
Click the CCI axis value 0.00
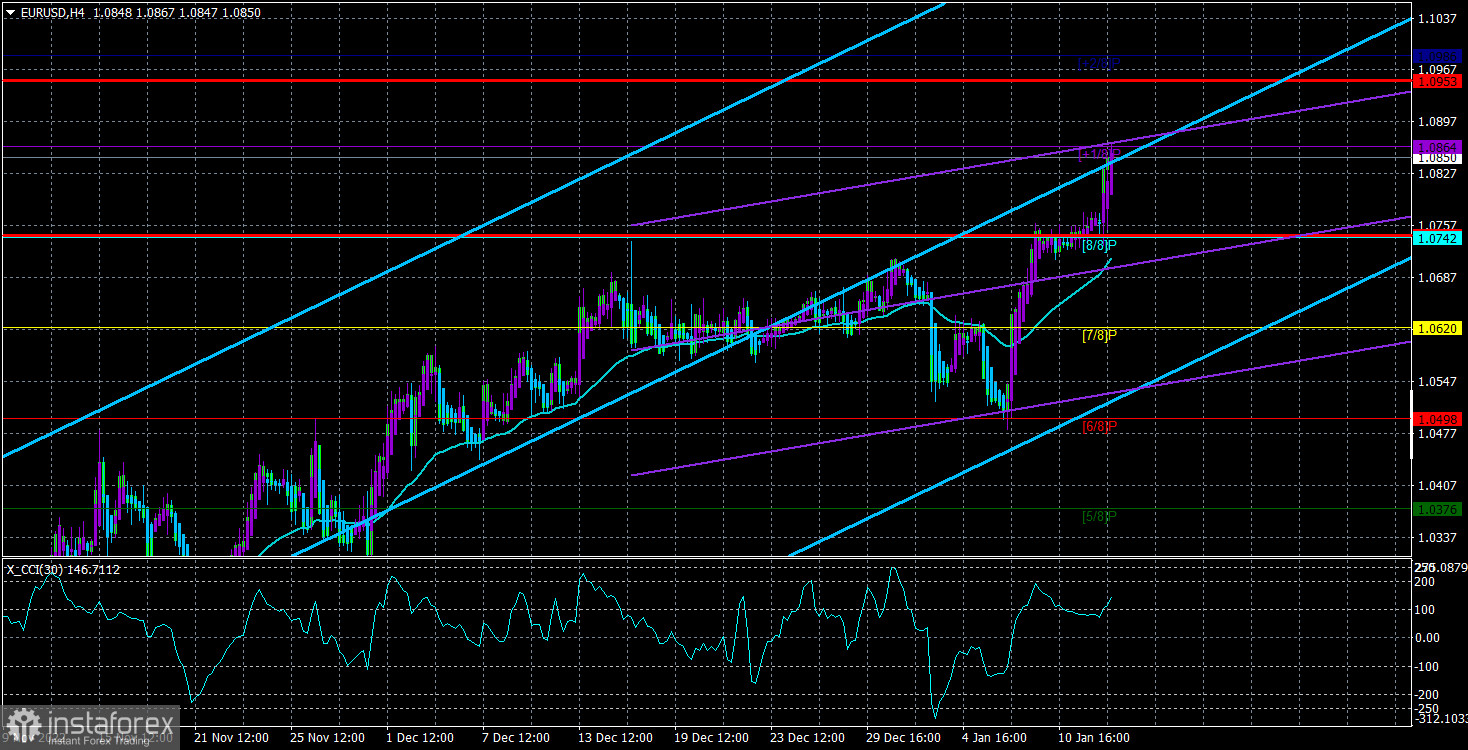pyautogui.click(x=1427, y=638)
